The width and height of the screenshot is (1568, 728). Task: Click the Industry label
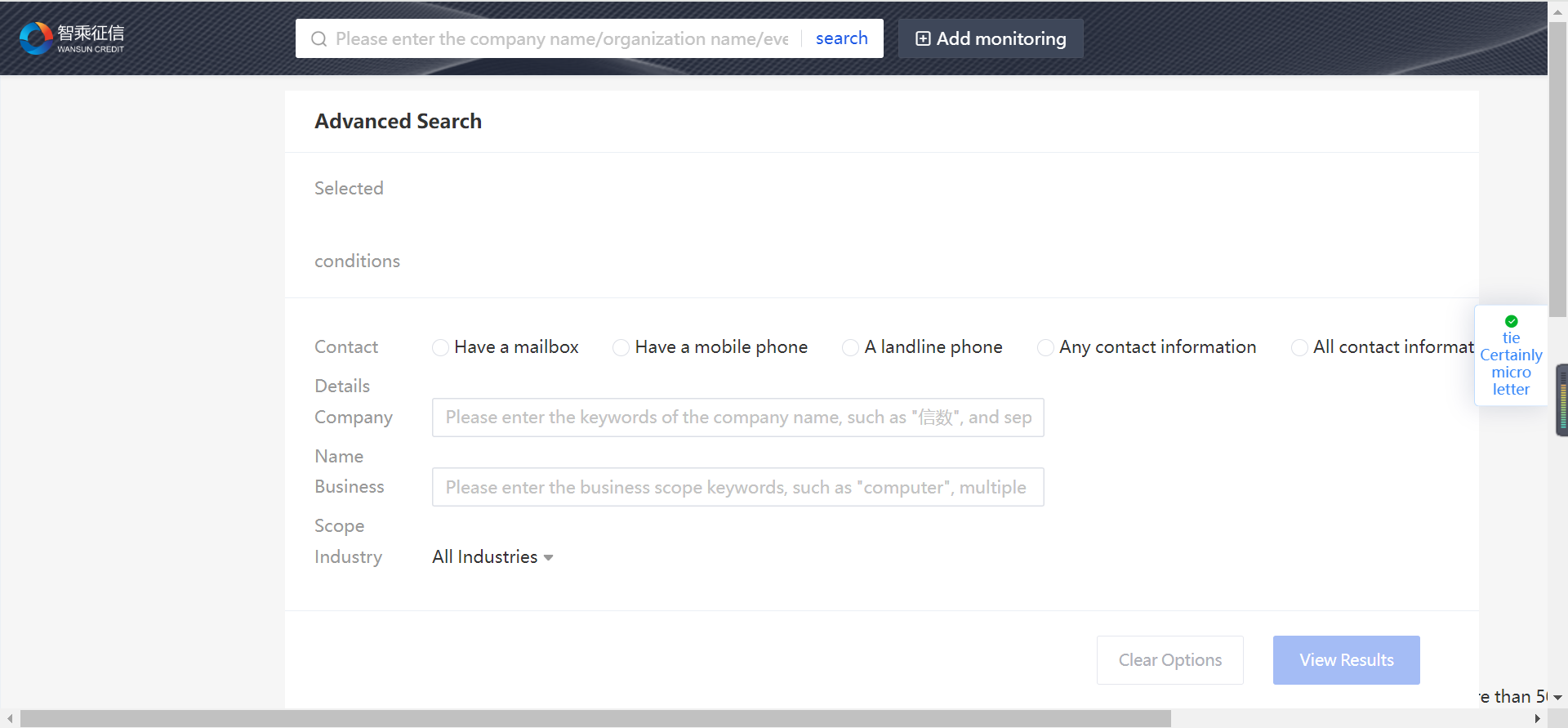pos(349,557)
